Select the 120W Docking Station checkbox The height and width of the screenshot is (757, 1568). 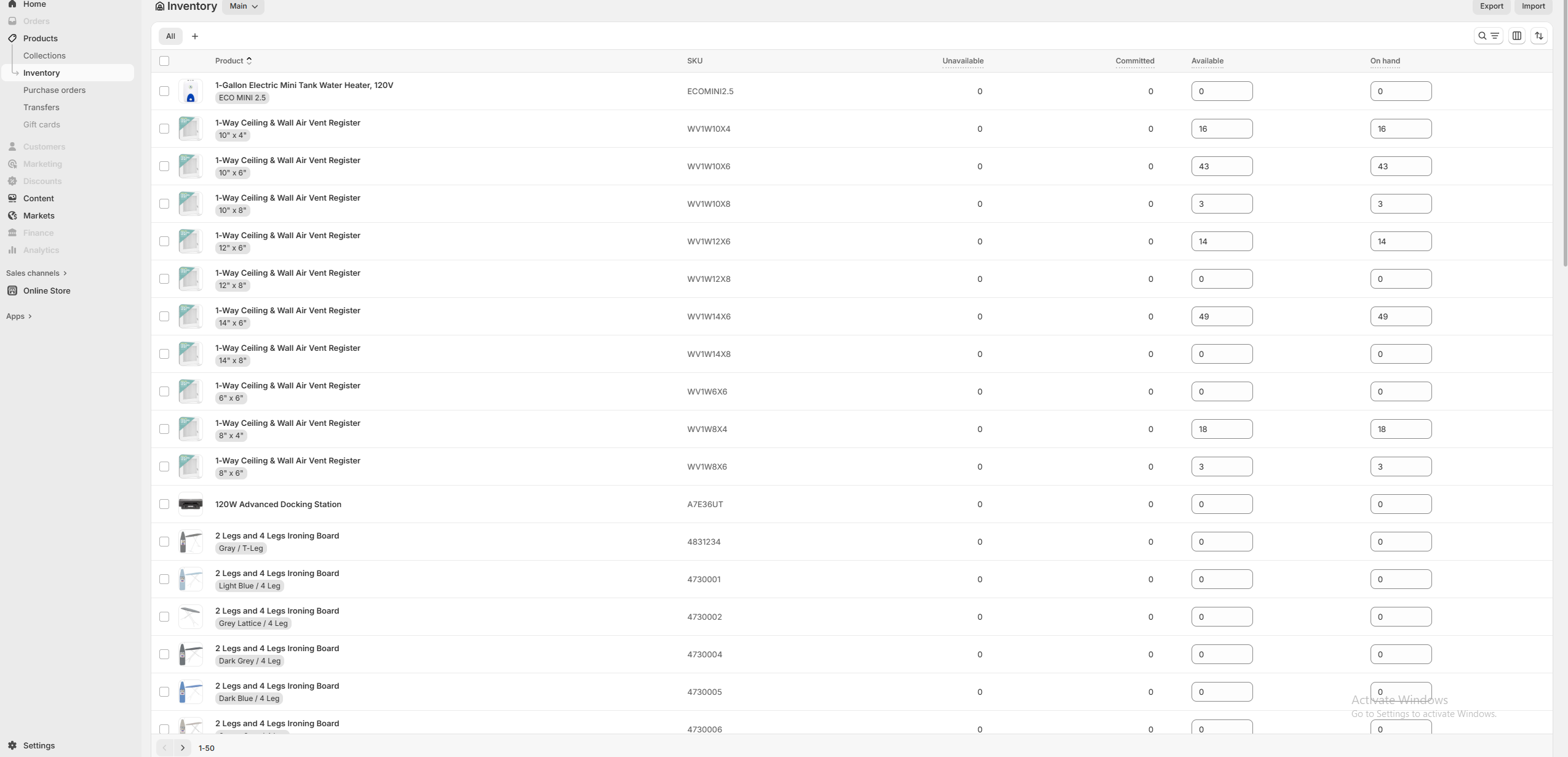pos(164,504)
